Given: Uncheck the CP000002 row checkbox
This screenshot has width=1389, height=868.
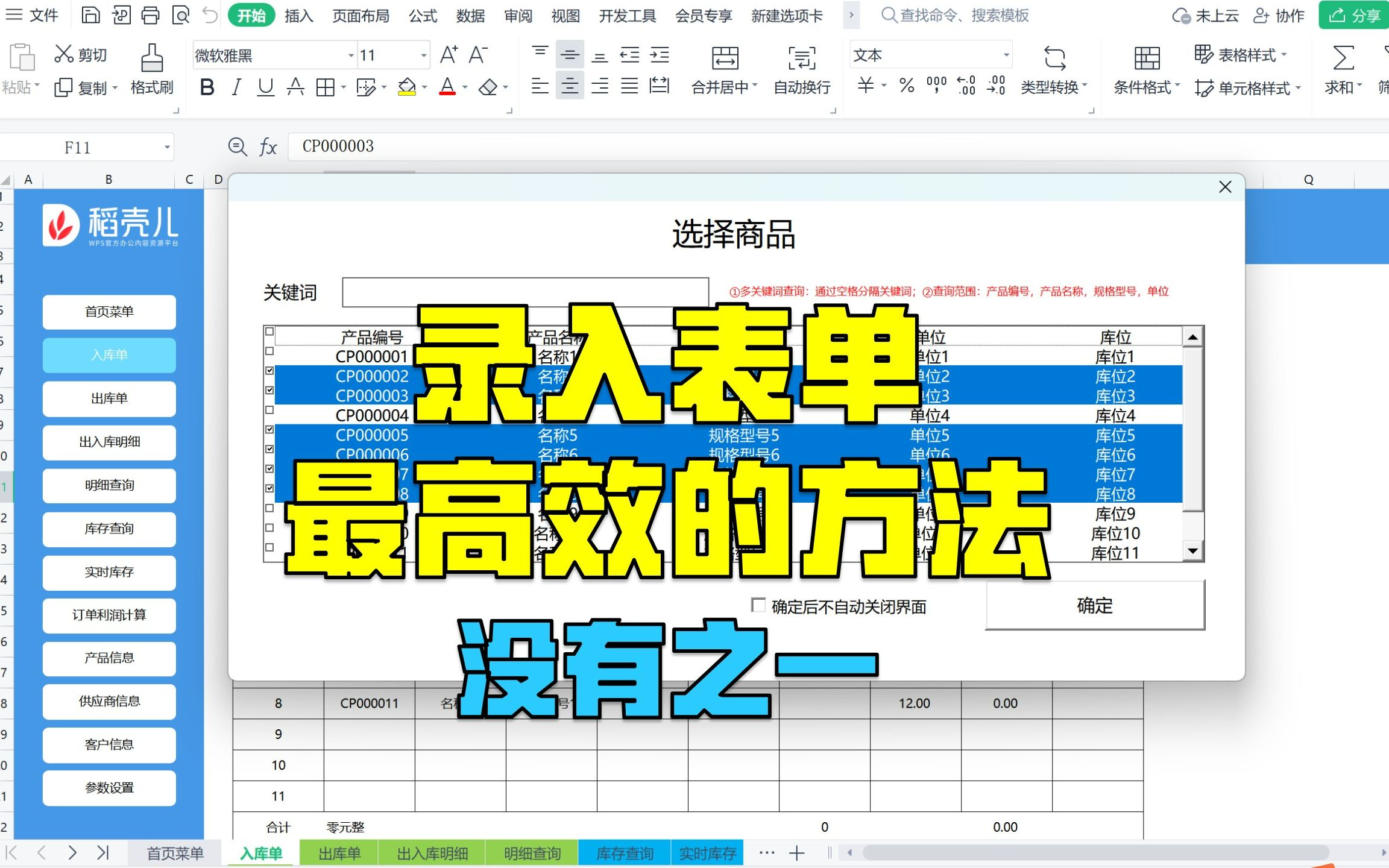Looking at the screenshot, I should click(269, 371).
